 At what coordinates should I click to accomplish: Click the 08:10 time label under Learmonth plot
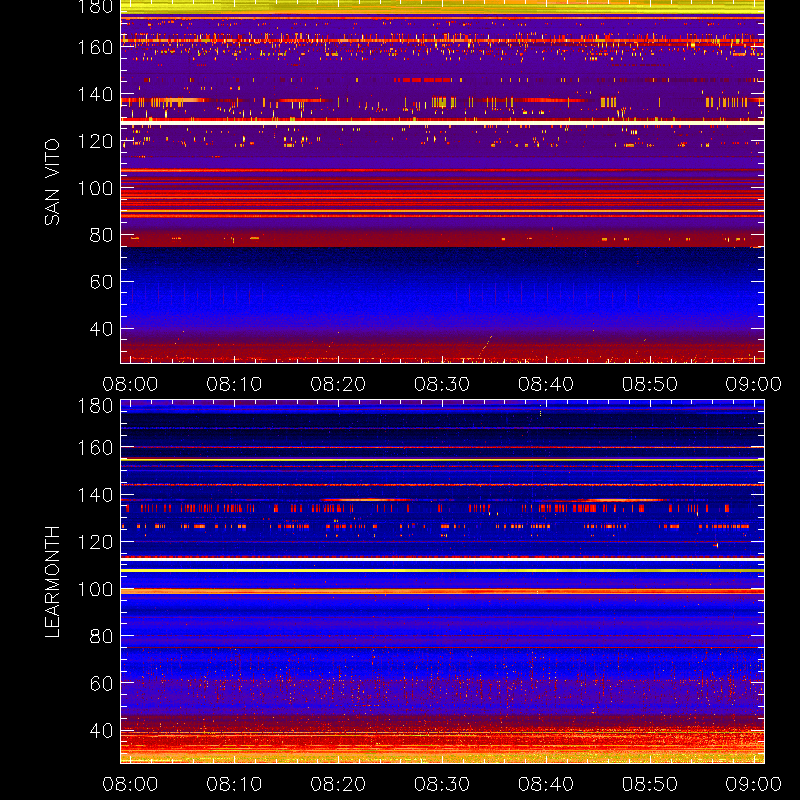(x=234, y=784)
